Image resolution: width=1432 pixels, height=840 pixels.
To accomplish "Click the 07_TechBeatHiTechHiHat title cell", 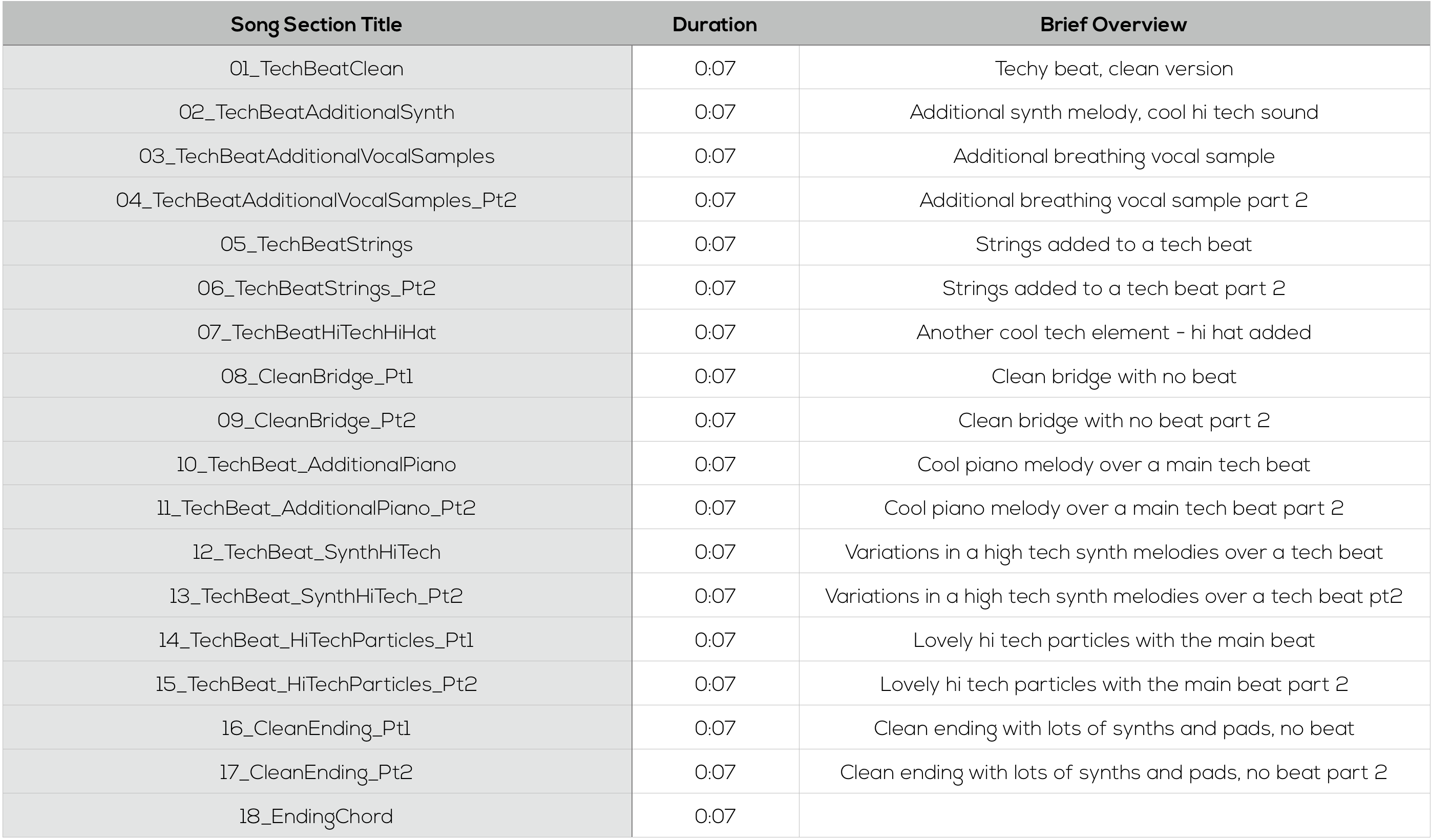I will [x=317, y=332].
